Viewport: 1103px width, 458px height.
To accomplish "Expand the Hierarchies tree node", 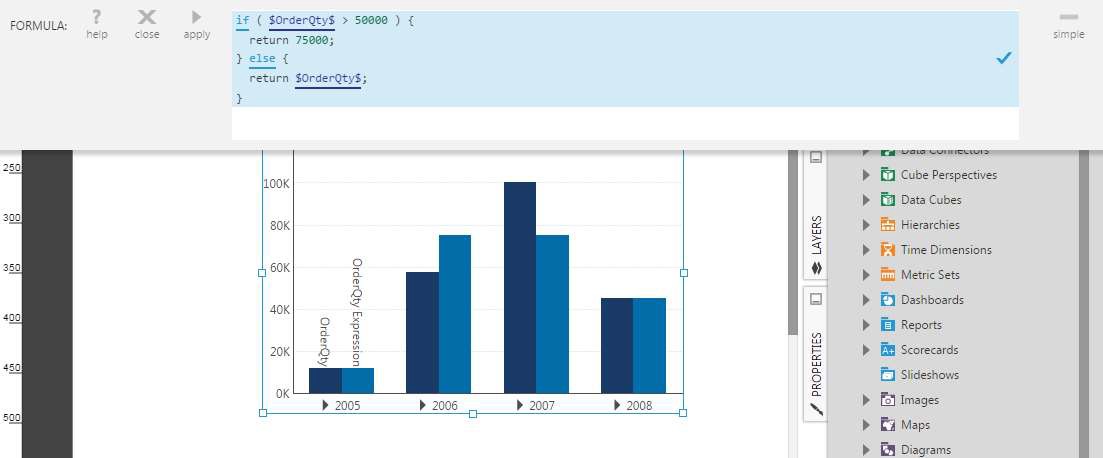I will 866,225.
